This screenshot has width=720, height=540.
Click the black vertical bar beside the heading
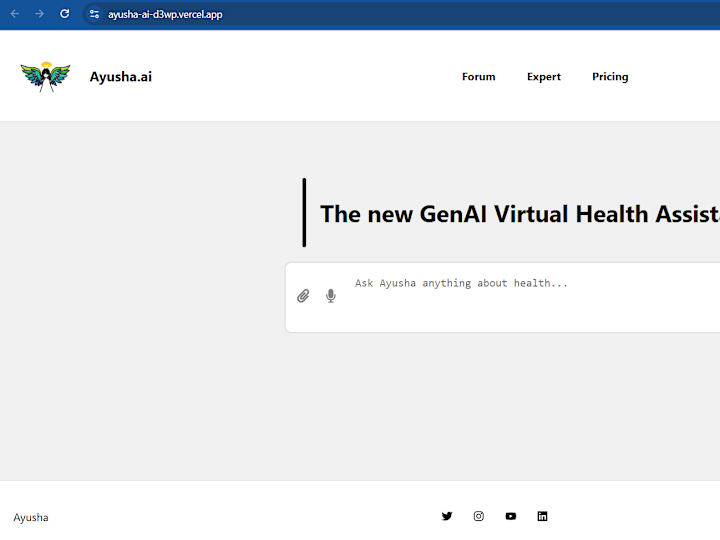[304, 213]
